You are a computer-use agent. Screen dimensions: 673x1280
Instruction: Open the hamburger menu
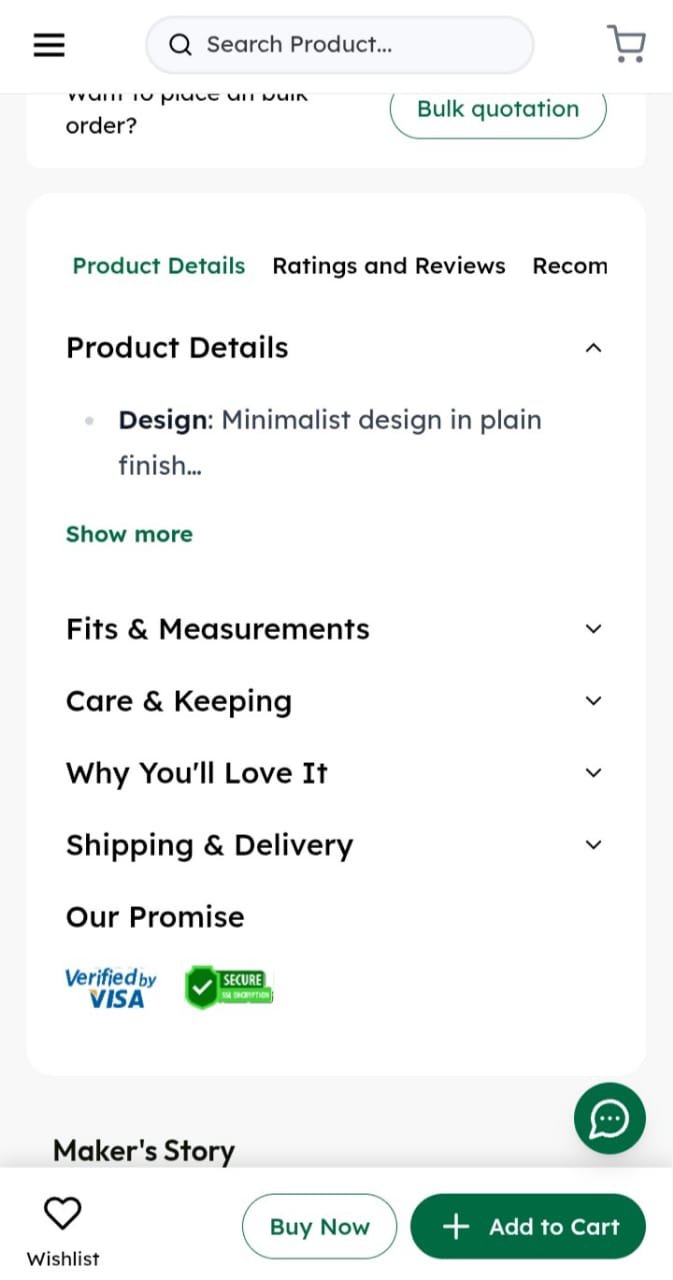[49, 45]
